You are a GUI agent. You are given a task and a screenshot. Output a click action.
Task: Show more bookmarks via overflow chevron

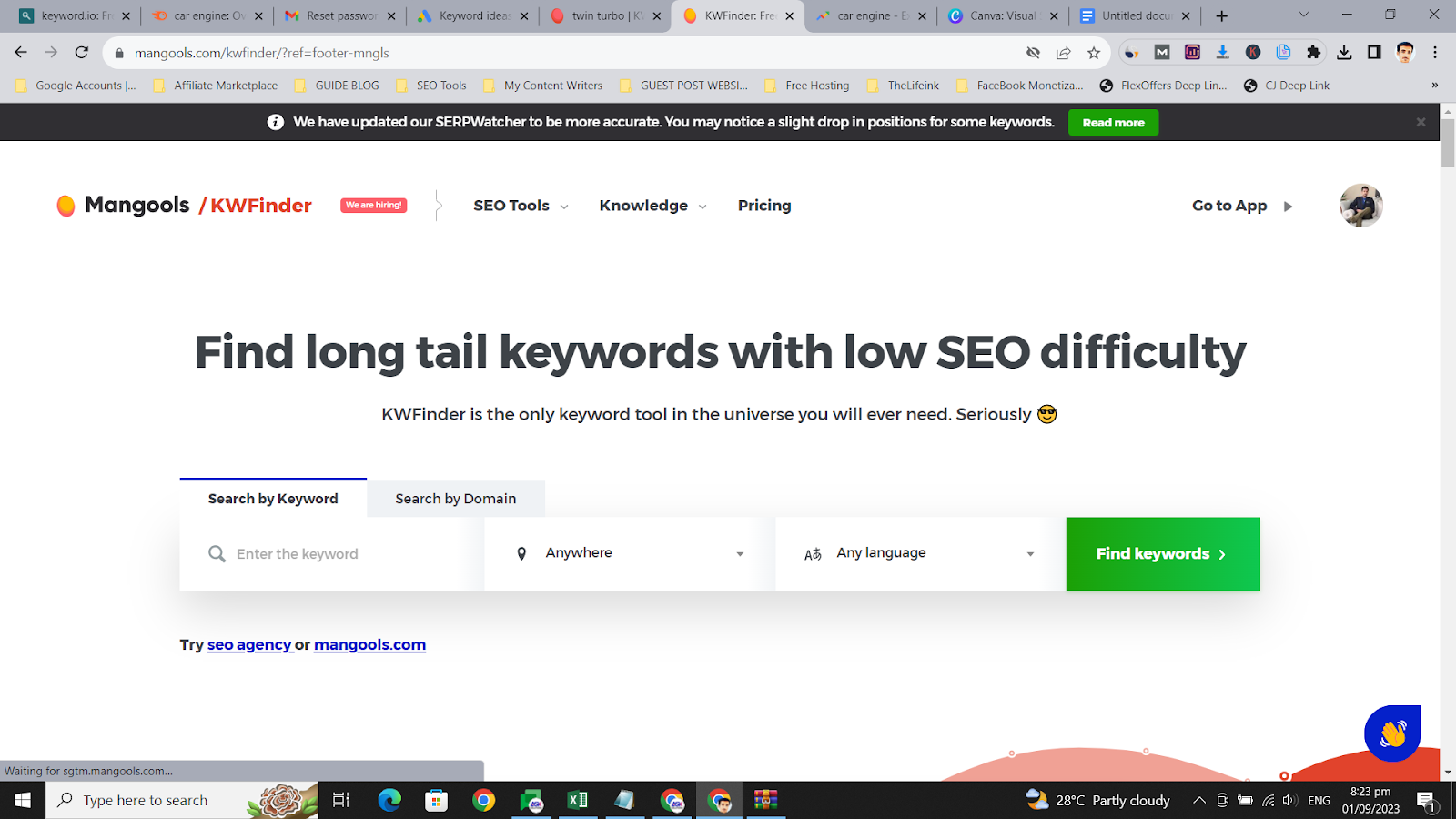coord(1435,86)
